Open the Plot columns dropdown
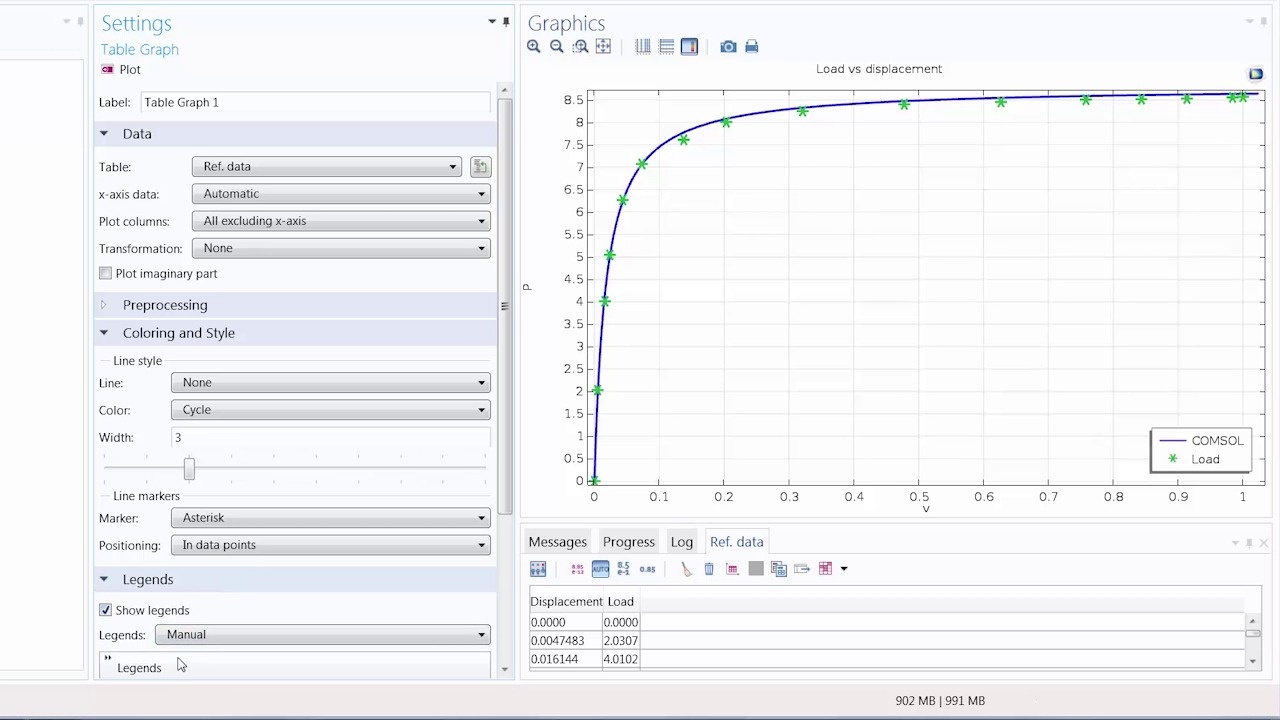The width and height of the screenshot is (1280, 720). (341, 221)
